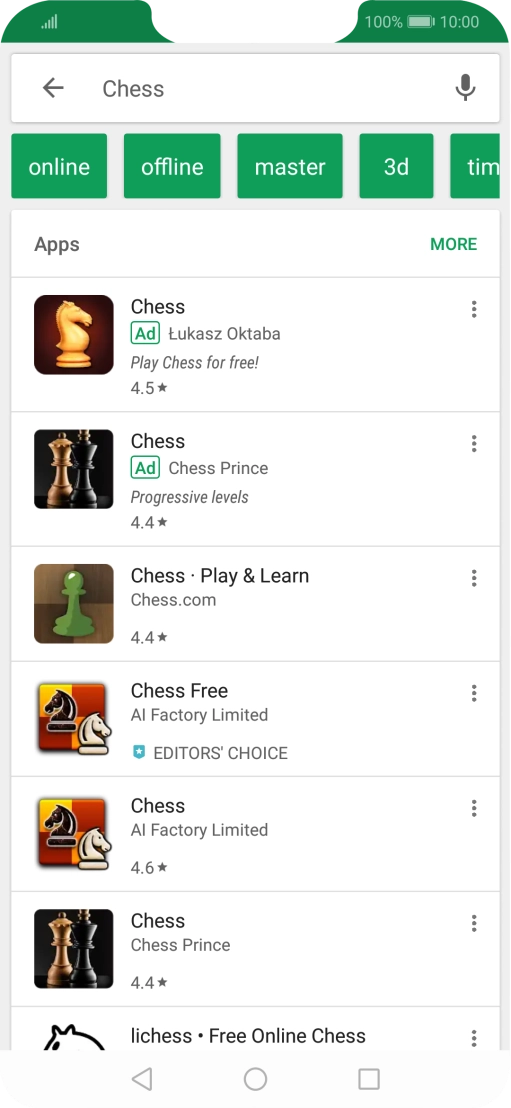Select the online filter chip
This screenshot has width=511, height=1108.
[x=59, y=166]
